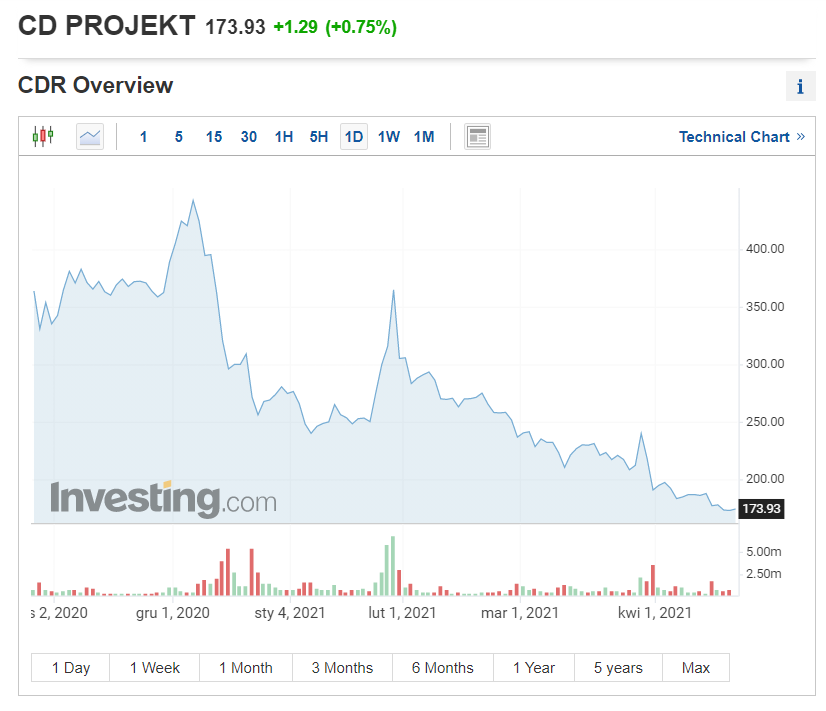The image size is (826, 711).
Task: Select the area chart type icon
Action: pos(90,137)
